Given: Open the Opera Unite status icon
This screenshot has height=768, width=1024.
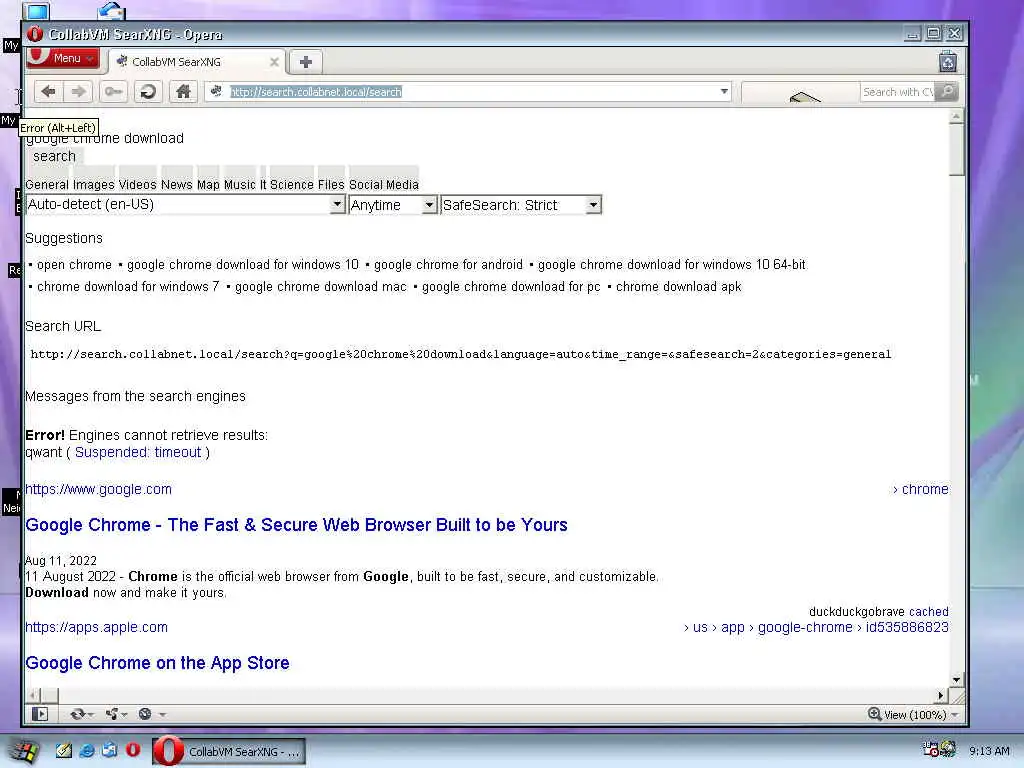Looking at the screenshot, I should pos(116,714).
